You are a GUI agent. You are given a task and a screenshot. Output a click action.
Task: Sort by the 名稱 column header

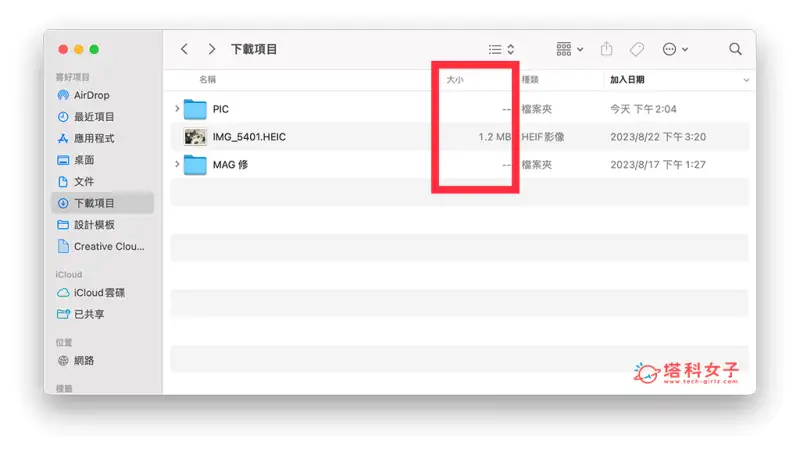(207, 80)
